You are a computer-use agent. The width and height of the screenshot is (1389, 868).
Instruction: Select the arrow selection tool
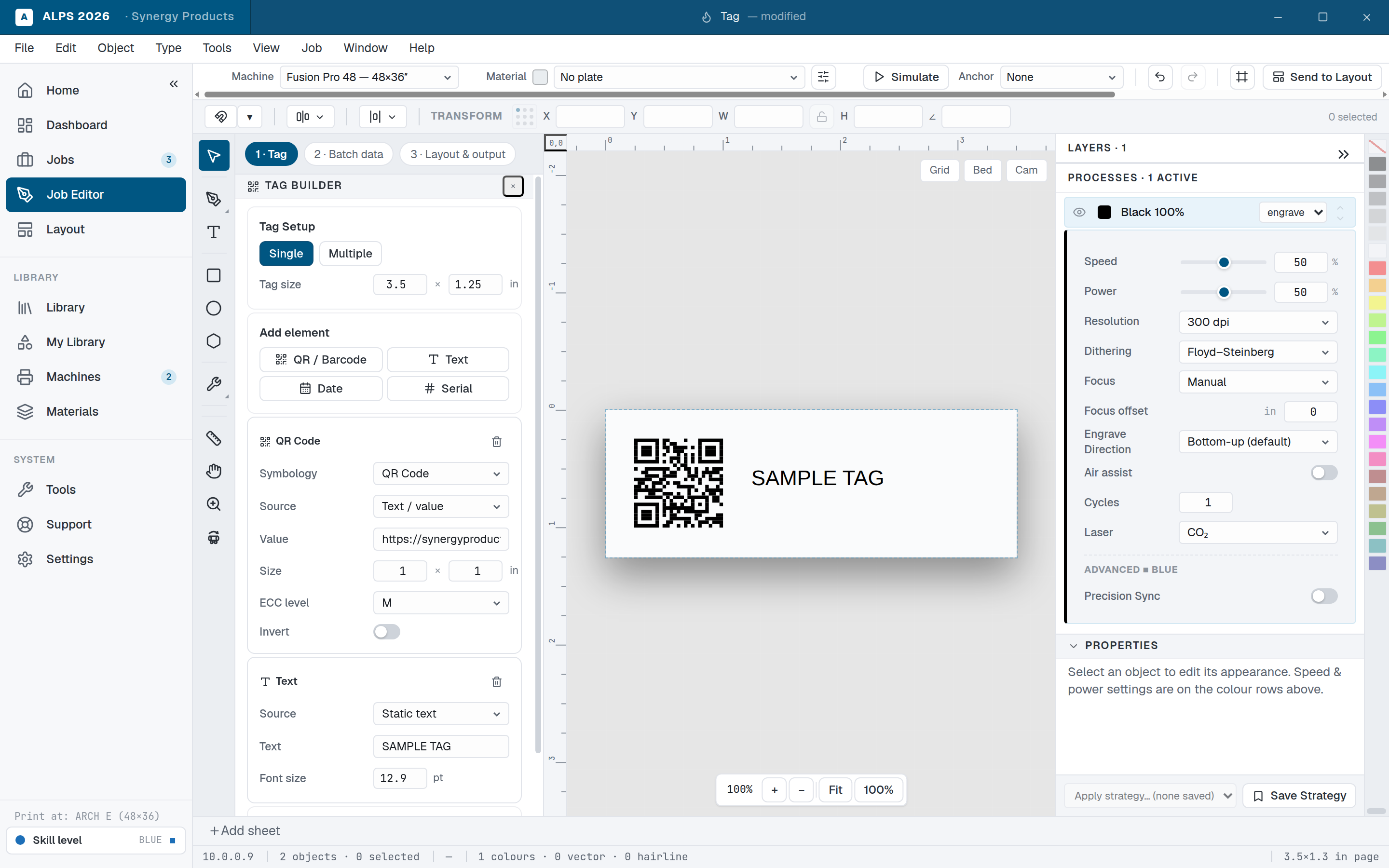(x=214, y=155)
